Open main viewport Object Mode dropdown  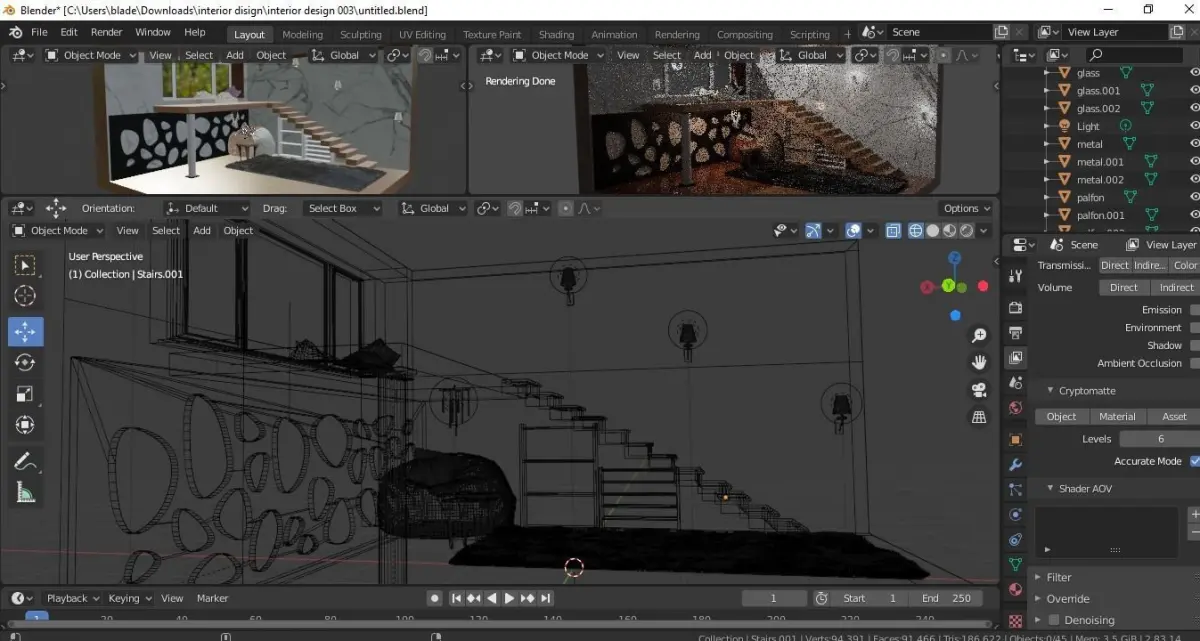click(x=59, y=231)
